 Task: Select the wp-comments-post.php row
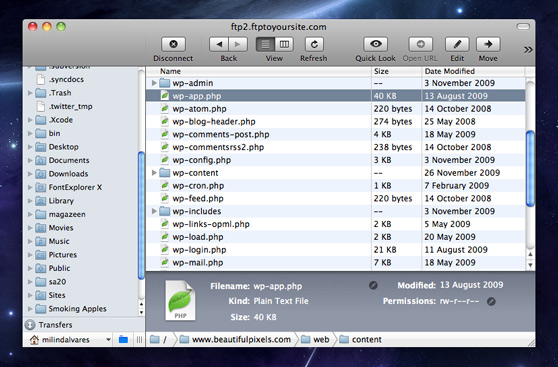click(335, 134)
